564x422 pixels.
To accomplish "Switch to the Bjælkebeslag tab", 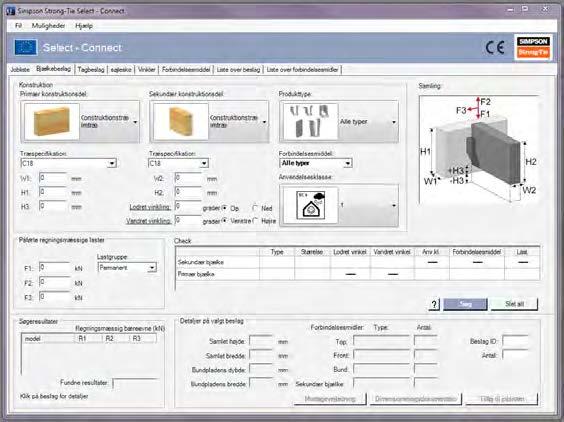I will 53,69.
